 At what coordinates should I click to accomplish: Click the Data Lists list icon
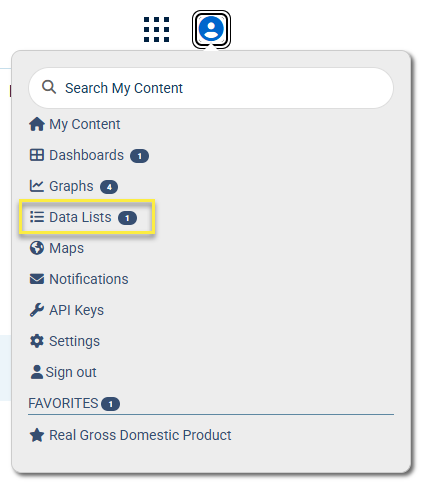pyautogui.click(x=37, y=217)
